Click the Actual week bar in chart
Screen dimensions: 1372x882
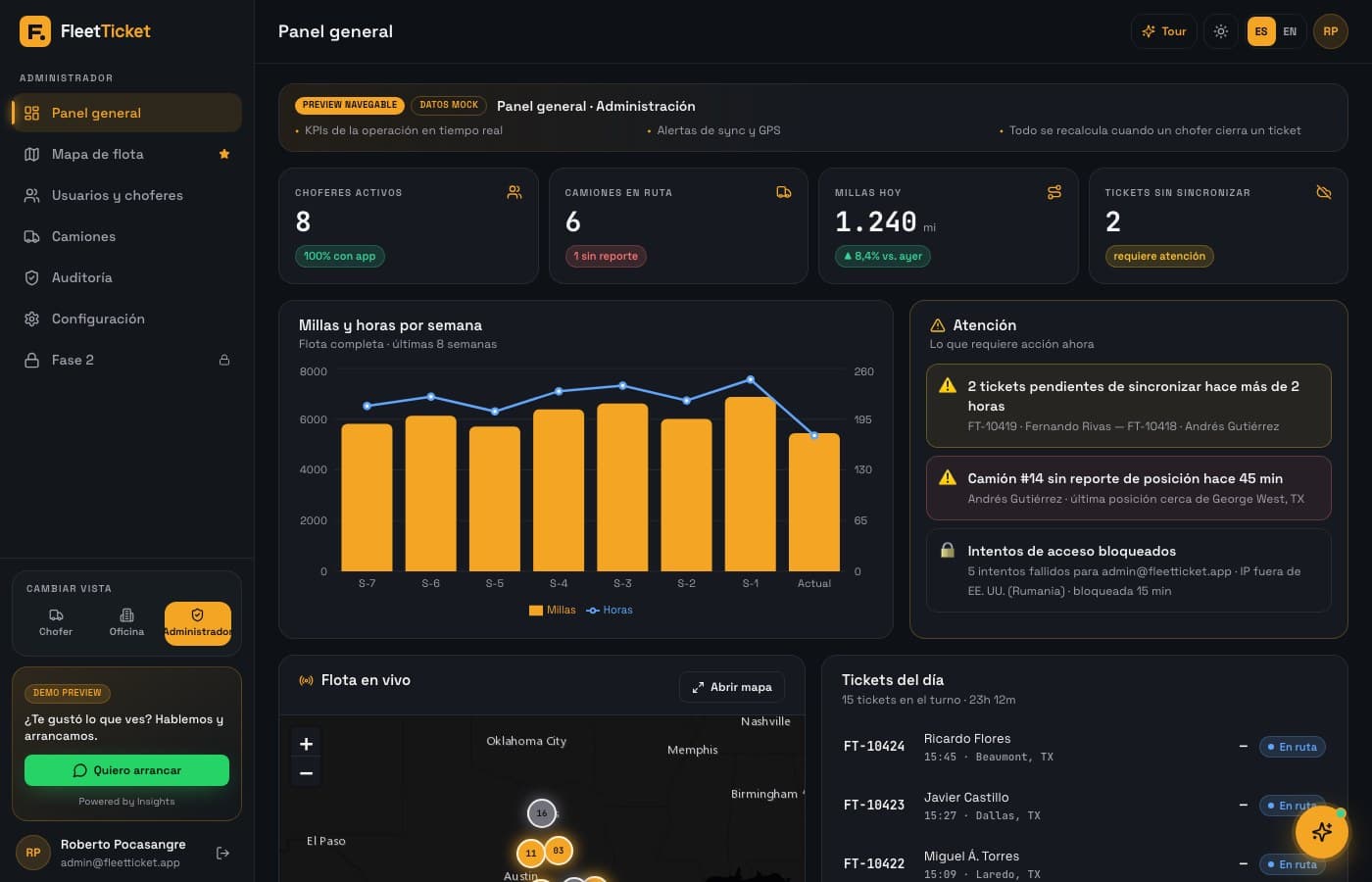[814, 503]
